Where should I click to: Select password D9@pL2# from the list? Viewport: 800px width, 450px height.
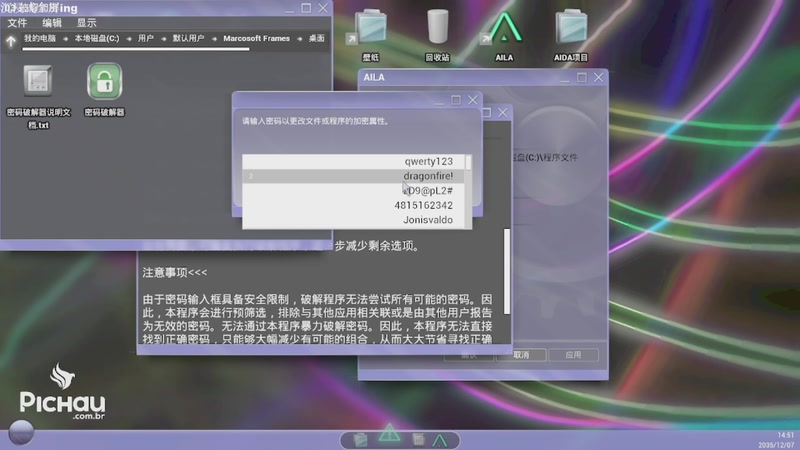[353, 191]
